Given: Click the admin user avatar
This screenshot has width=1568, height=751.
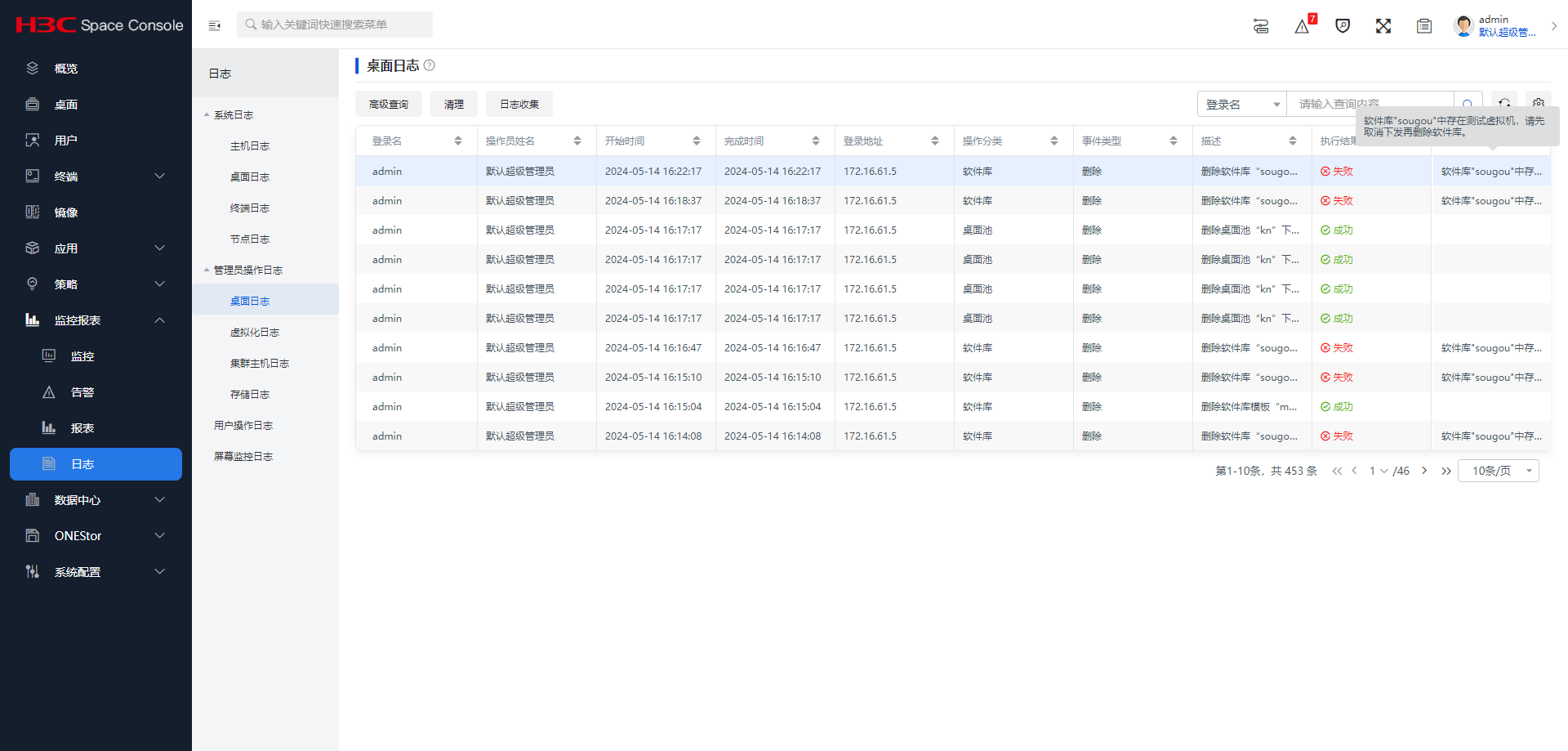Looking at the screenshot, I should click(1463, 25).
